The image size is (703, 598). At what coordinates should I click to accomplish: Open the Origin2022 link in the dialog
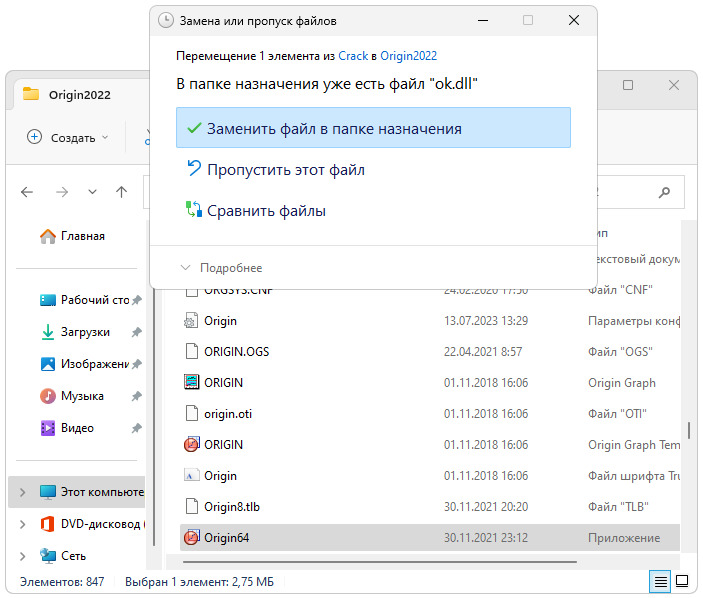tap(408, 56)
